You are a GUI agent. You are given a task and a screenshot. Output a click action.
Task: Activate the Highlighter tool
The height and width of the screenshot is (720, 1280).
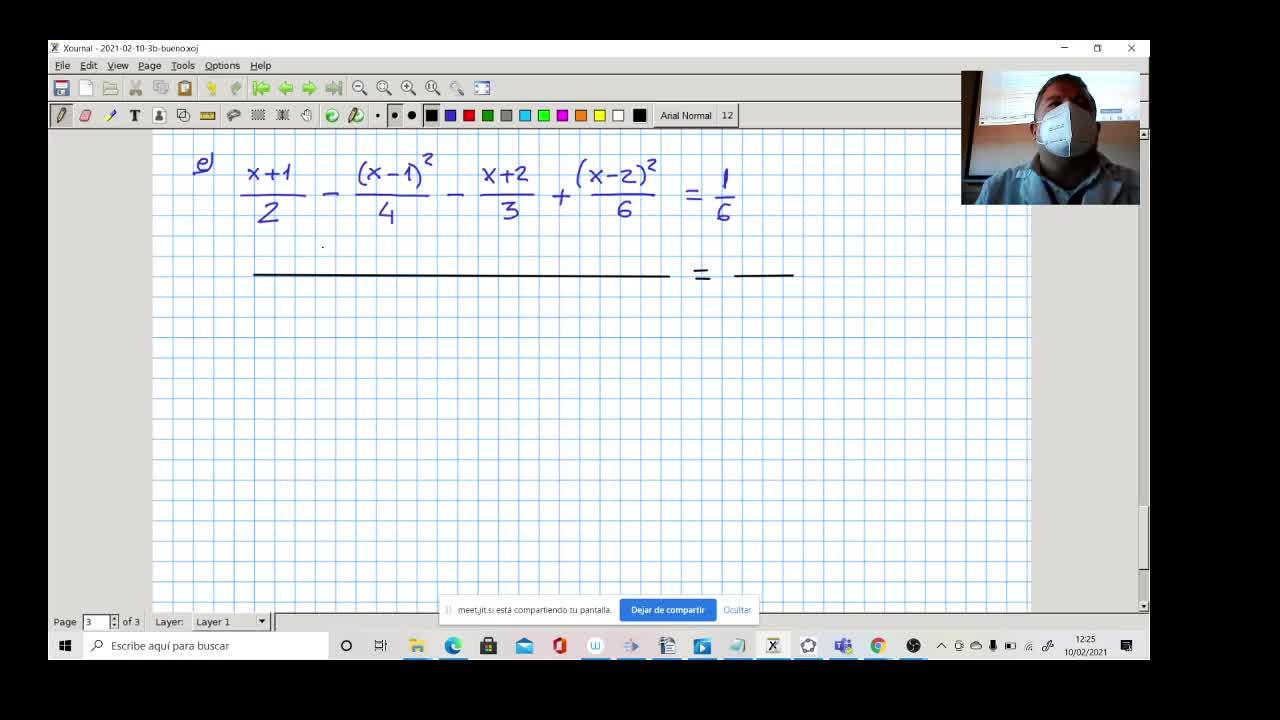coord(110,116)
